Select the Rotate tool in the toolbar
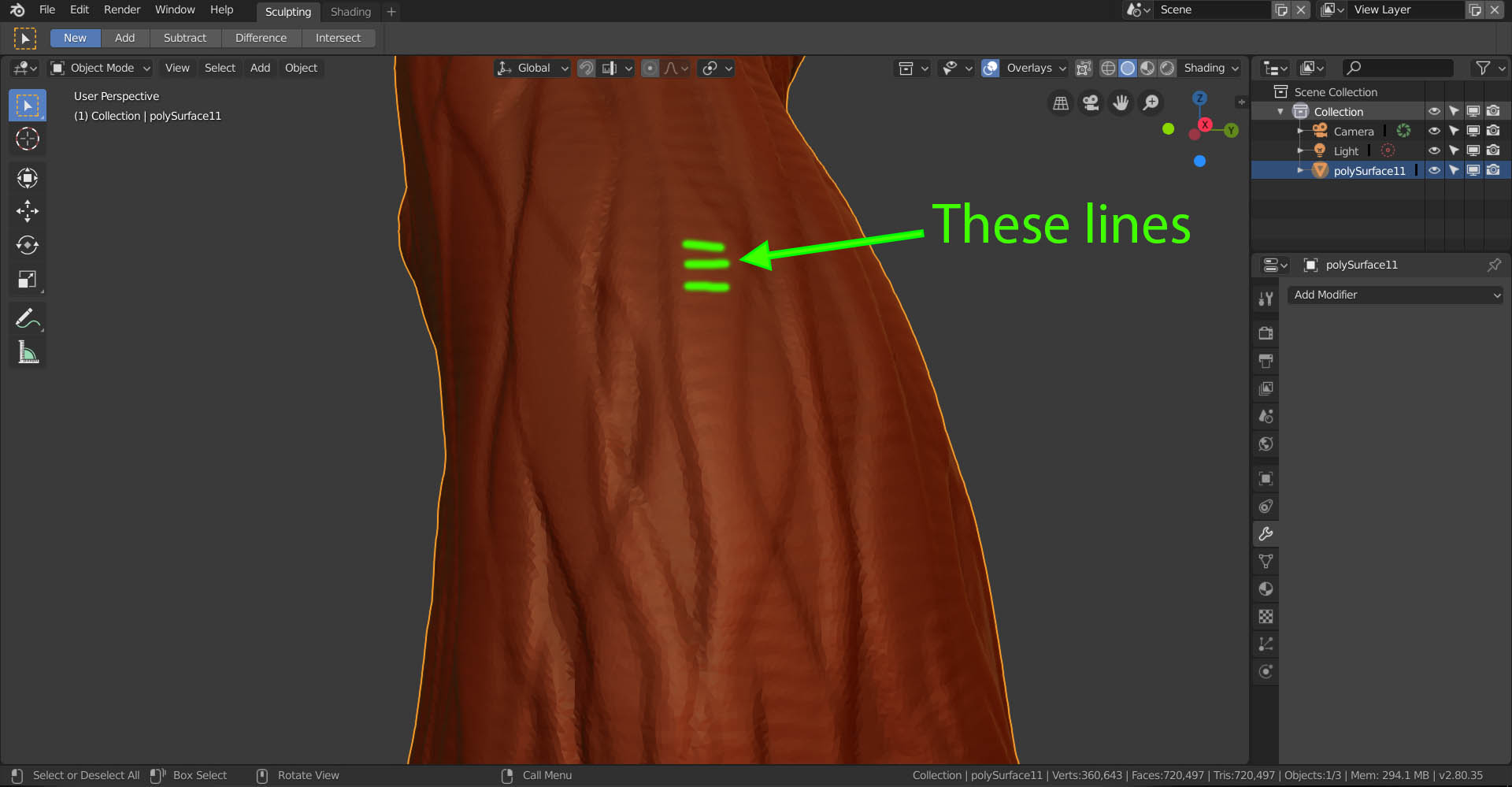 [28, 245]
